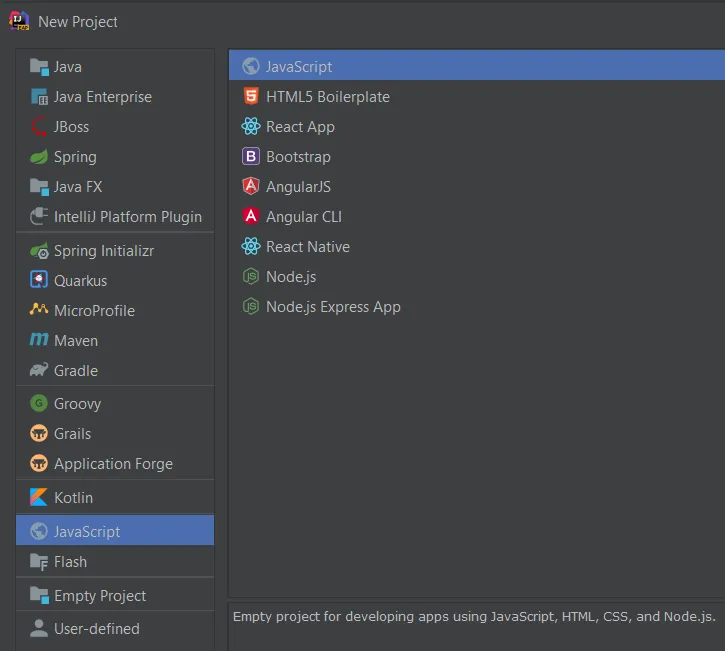Click the Angular CLI red icon

[x=251, y=216]
